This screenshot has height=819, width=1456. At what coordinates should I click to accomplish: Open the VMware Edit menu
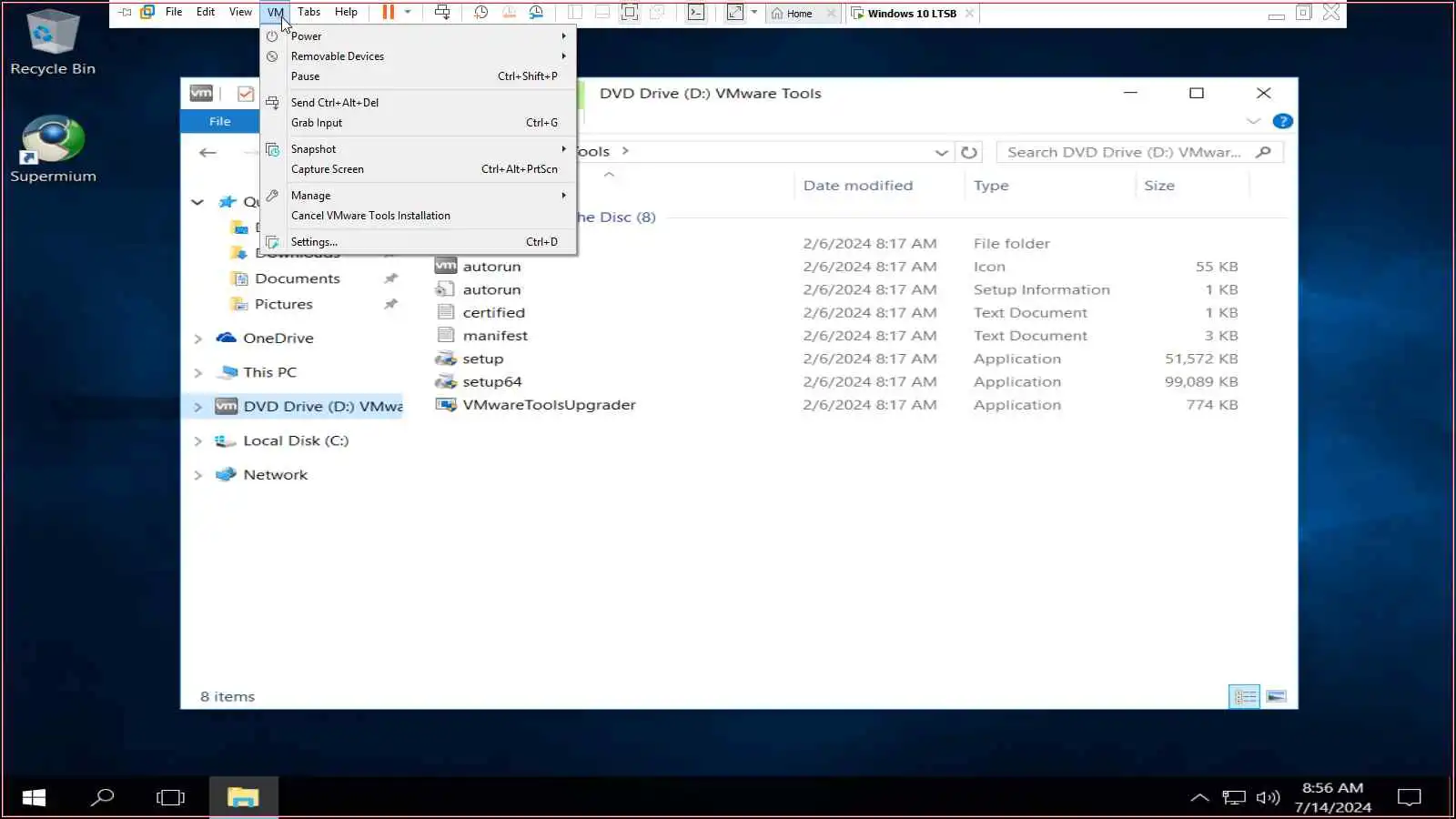(x=206, y=12)
